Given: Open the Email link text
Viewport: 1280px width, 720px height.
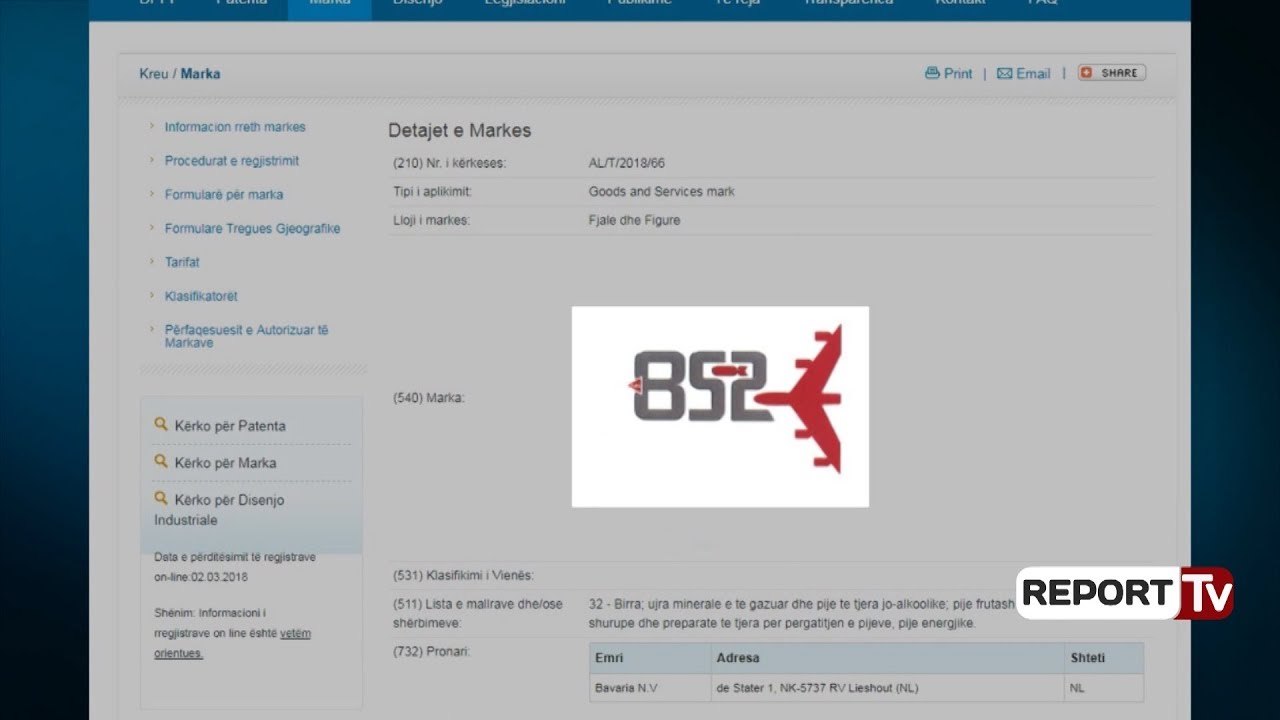Looking at the screenshot, I should pyautogui.click(x=1033, y=73).
